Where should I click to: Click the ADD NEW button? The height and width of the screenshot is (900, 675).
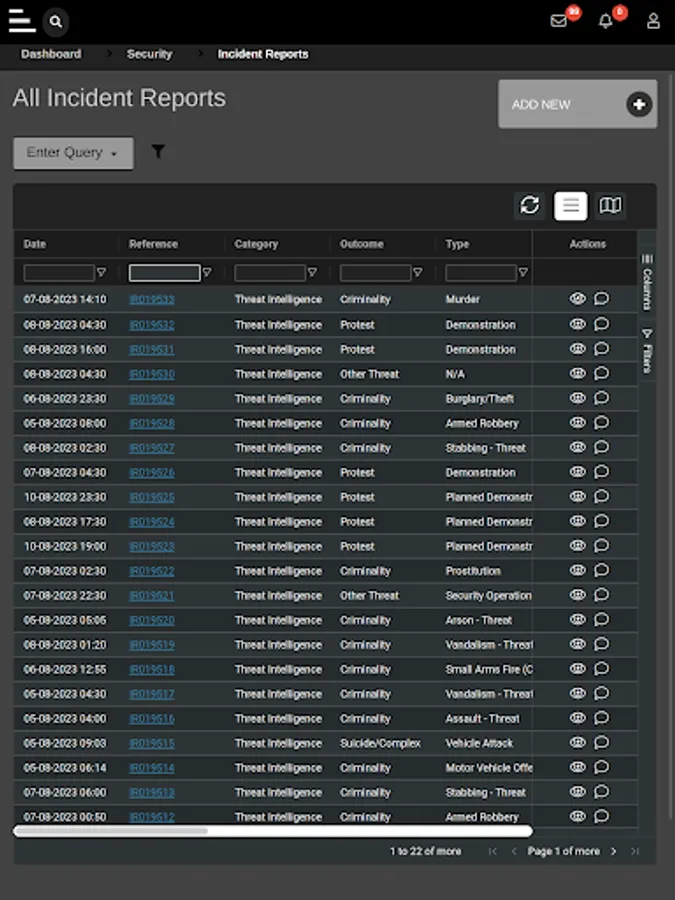577,104
